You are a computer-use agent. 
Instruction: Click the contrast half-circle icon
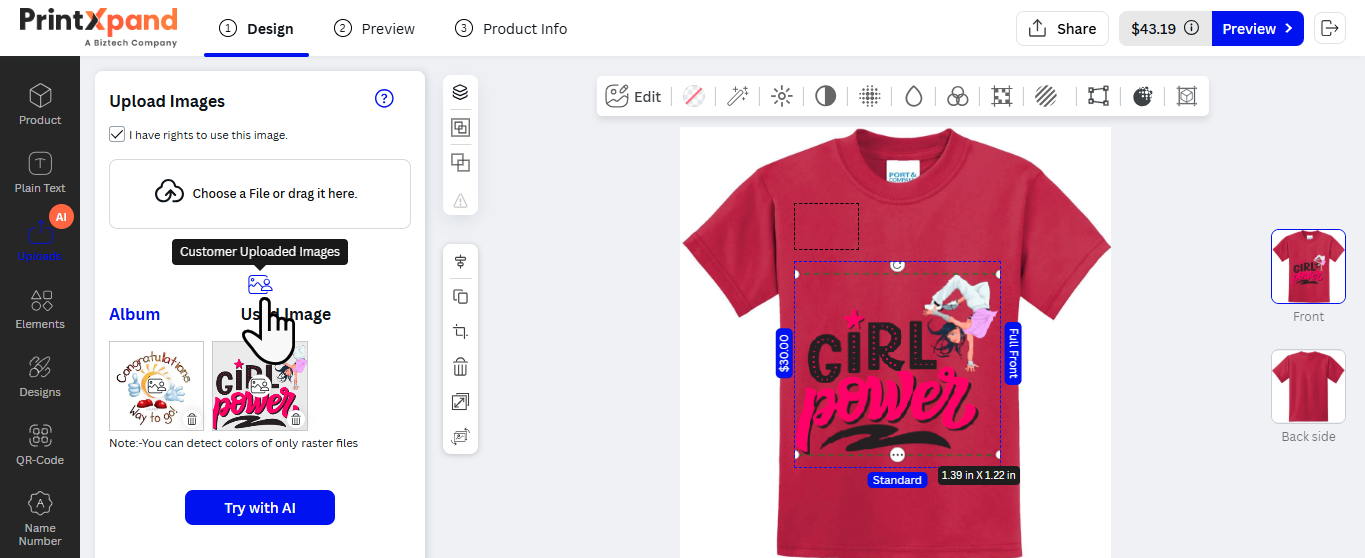pyautogui.click(x=825, y=96)
